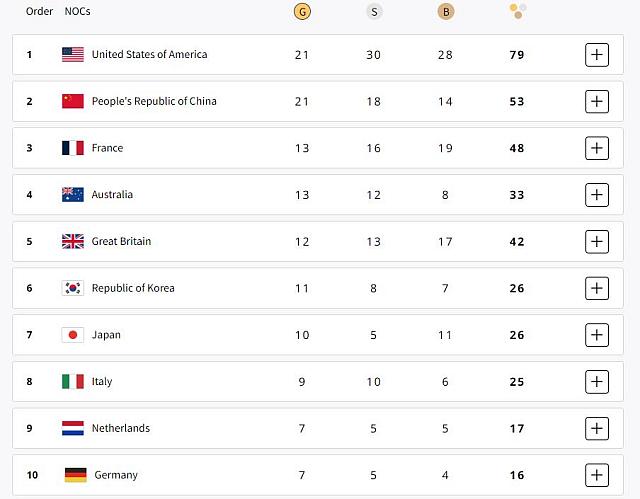Sort by the Order column header
This screenshot has height=499, width=640.
click(39, 11)
